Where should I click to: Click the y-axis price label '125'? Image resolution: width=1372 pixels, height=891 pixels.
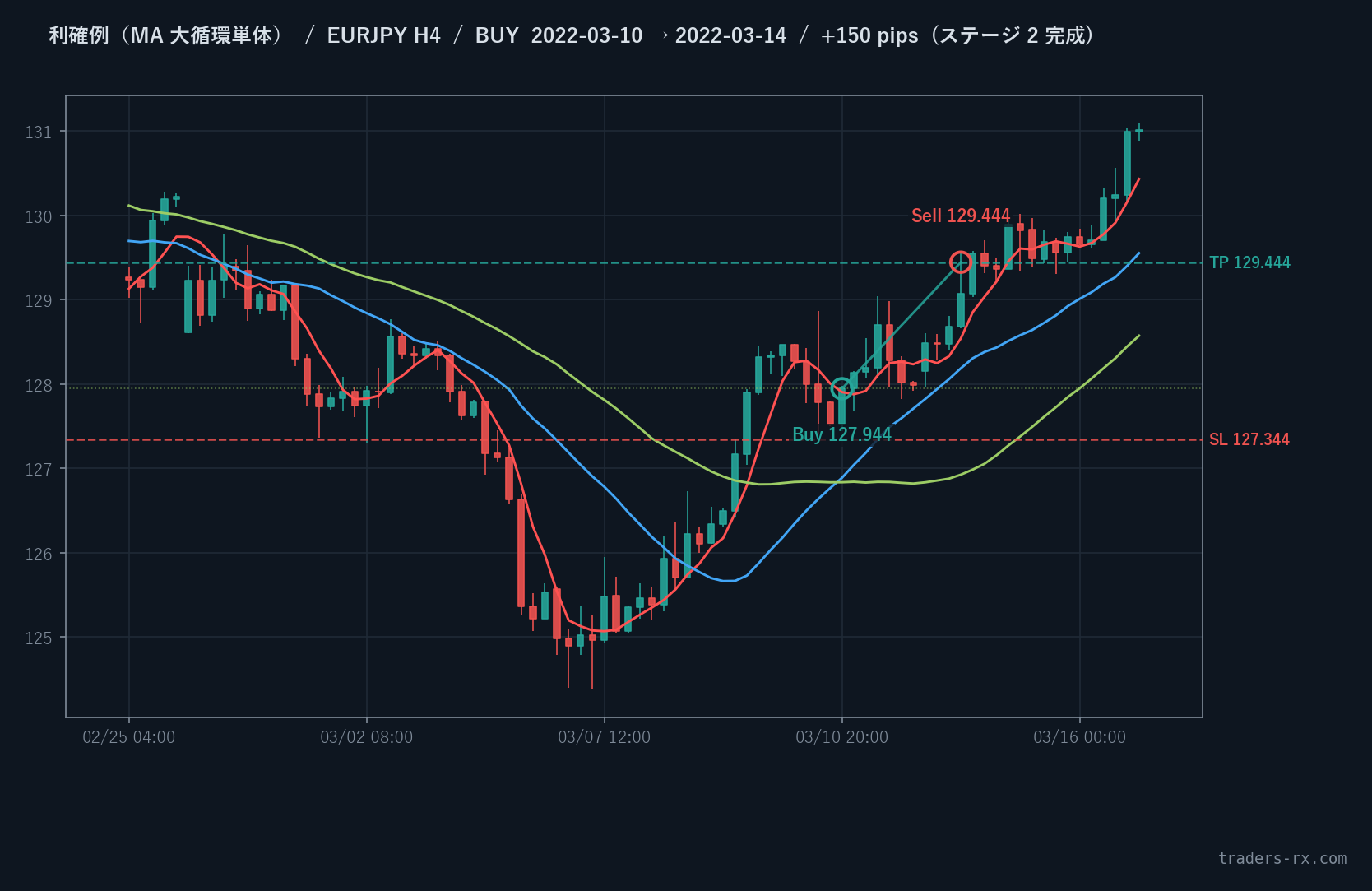[x=38, y=638]
